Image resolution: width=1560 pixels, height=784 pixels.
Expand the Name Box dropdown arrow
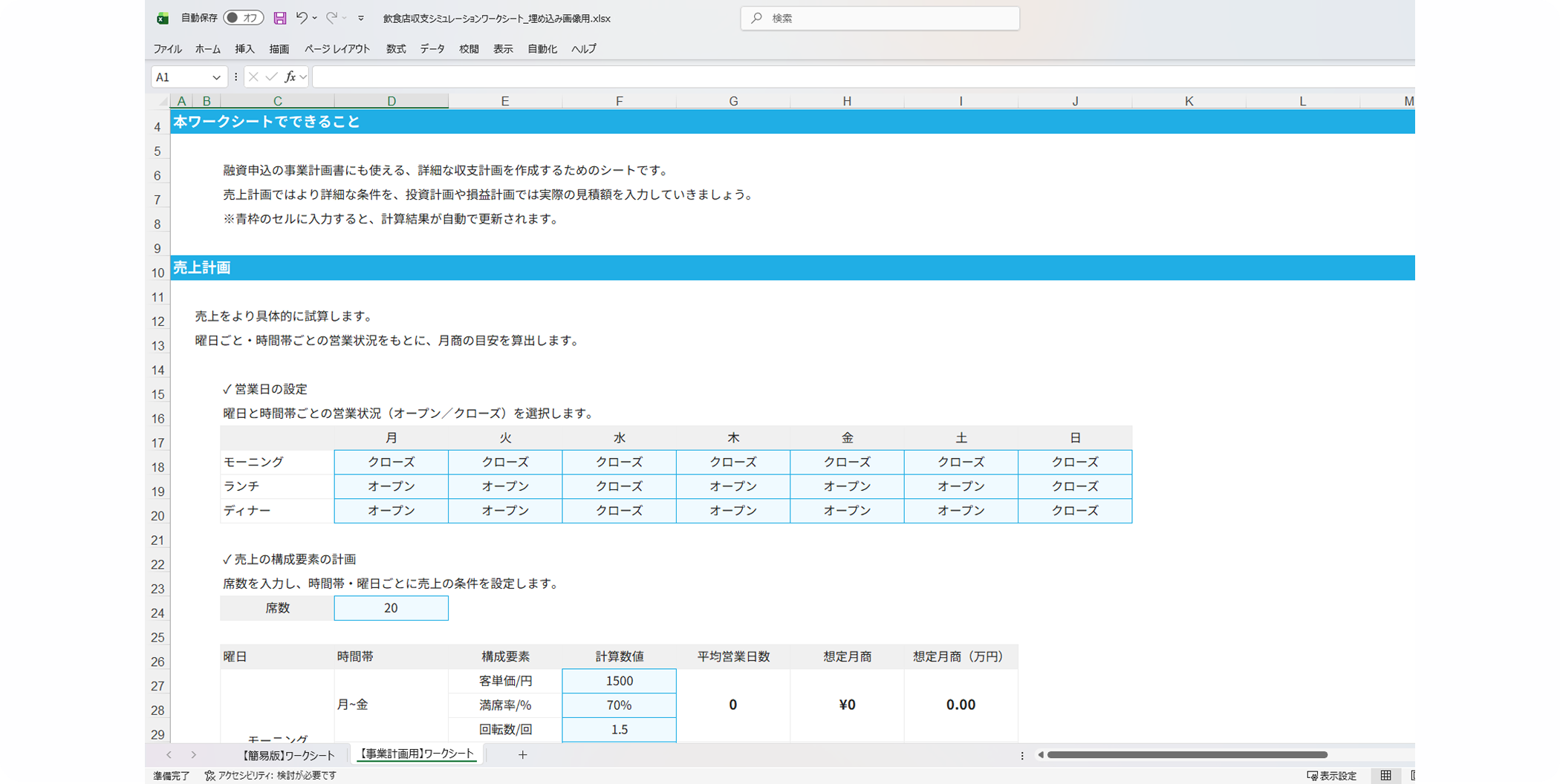coord(216,77)
